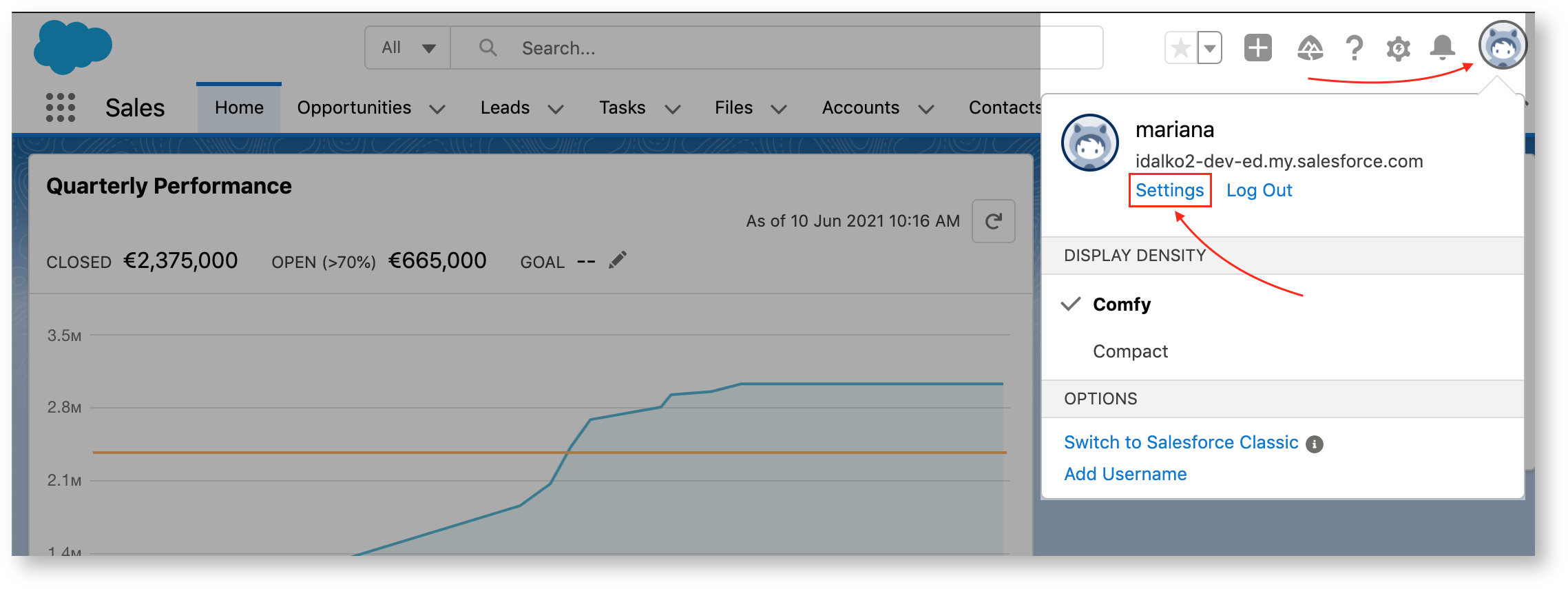Image resolution: width=1568 pixels, height=589 pixels.
Task: Refresh the Quarterly Performance chart
Action: coord(993,221)
